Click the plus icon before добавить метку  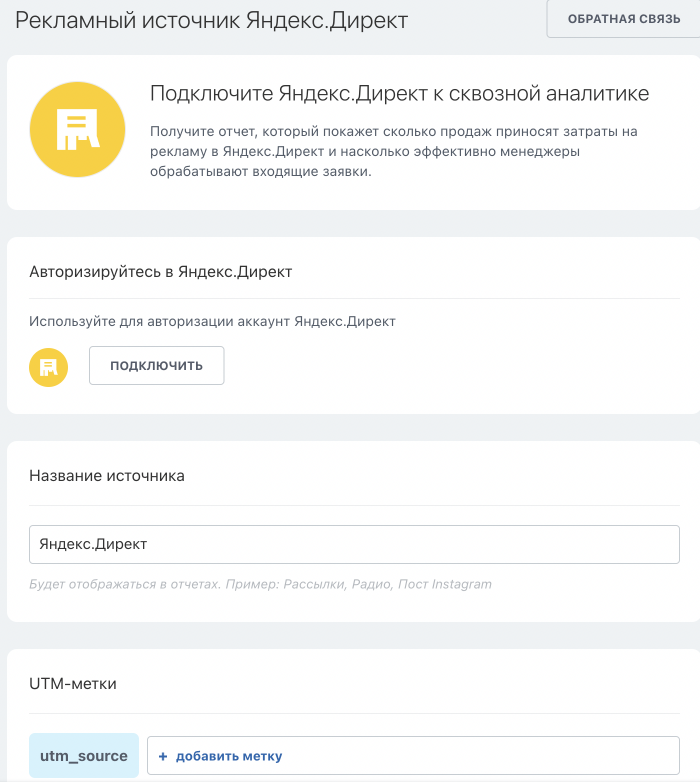(163, 756)
